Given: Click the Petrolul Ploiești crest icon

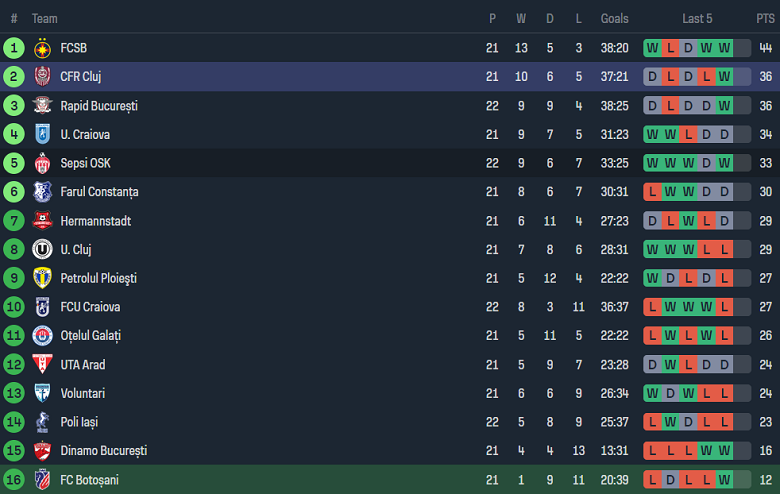Looking at the screenshot, I should click(42, 278).
